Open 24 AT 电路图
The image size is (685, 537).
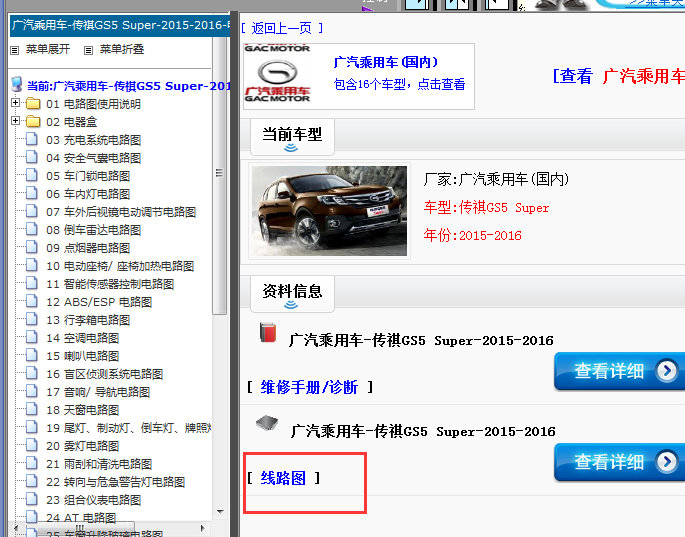(81, 518)
